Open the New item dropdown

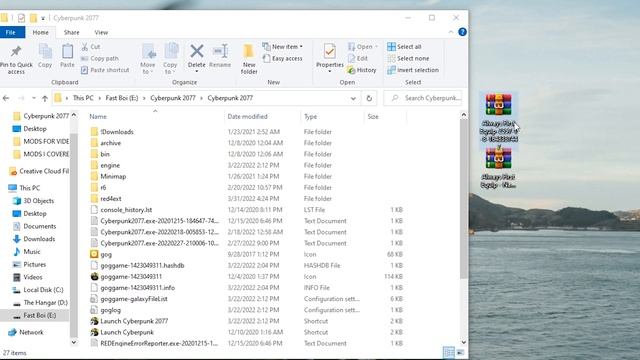click(x=282, y=47)
